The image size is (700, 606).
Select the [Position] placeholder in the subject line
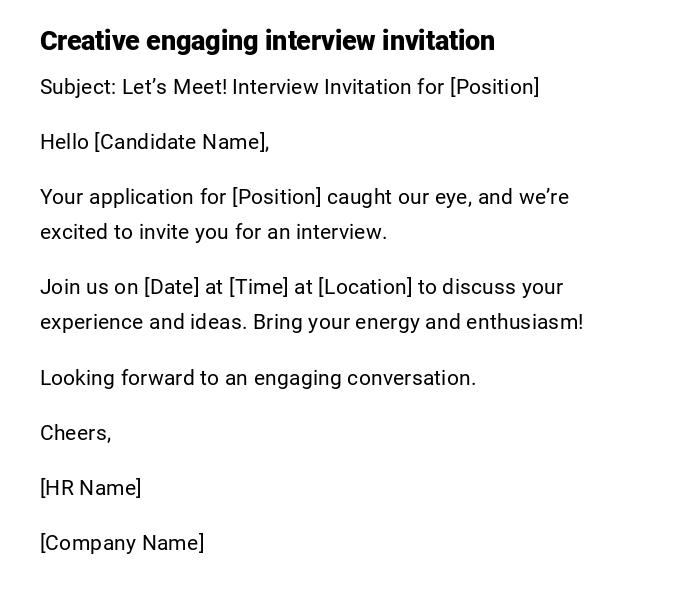pos(494,87)
